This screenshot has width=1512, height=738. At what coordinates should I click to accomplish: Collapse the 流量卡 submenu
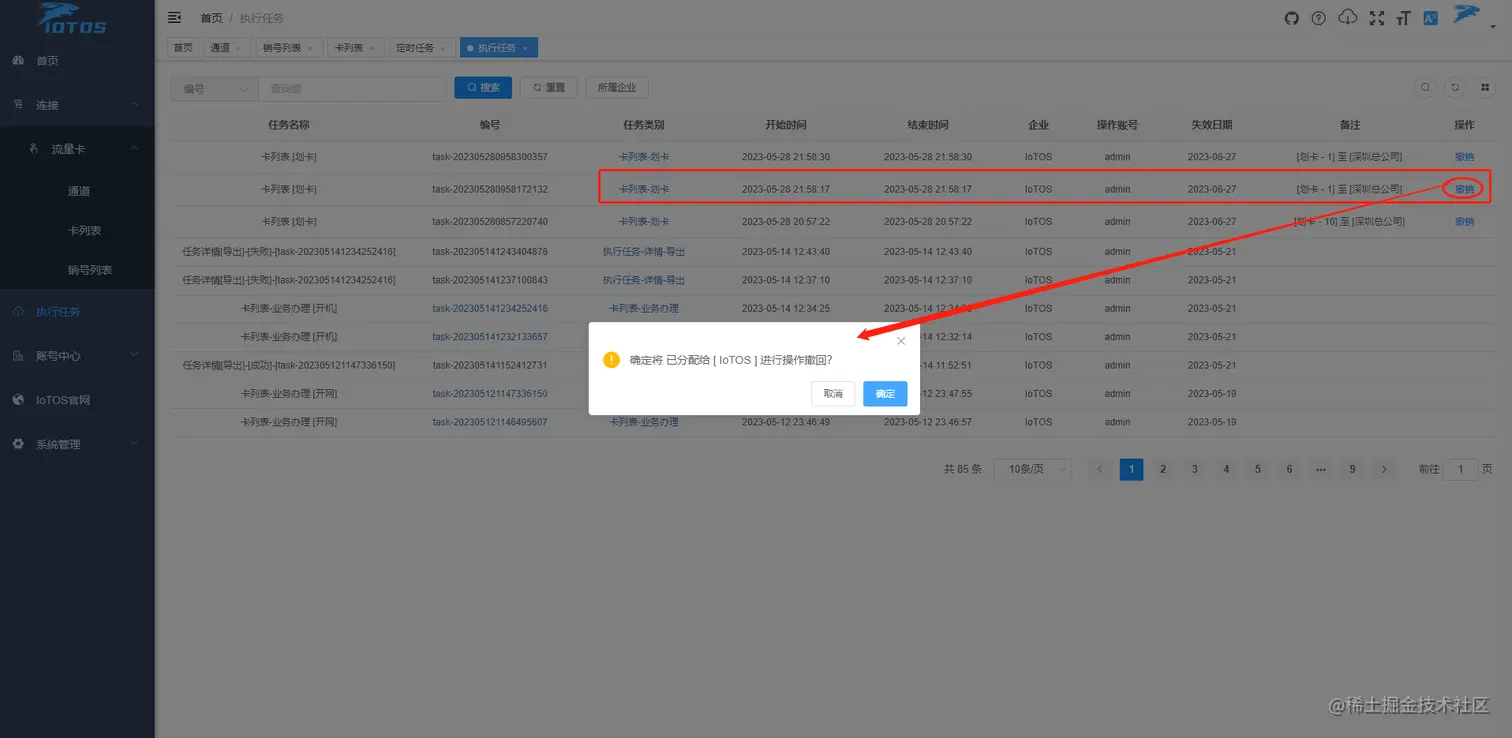(77, 149)
